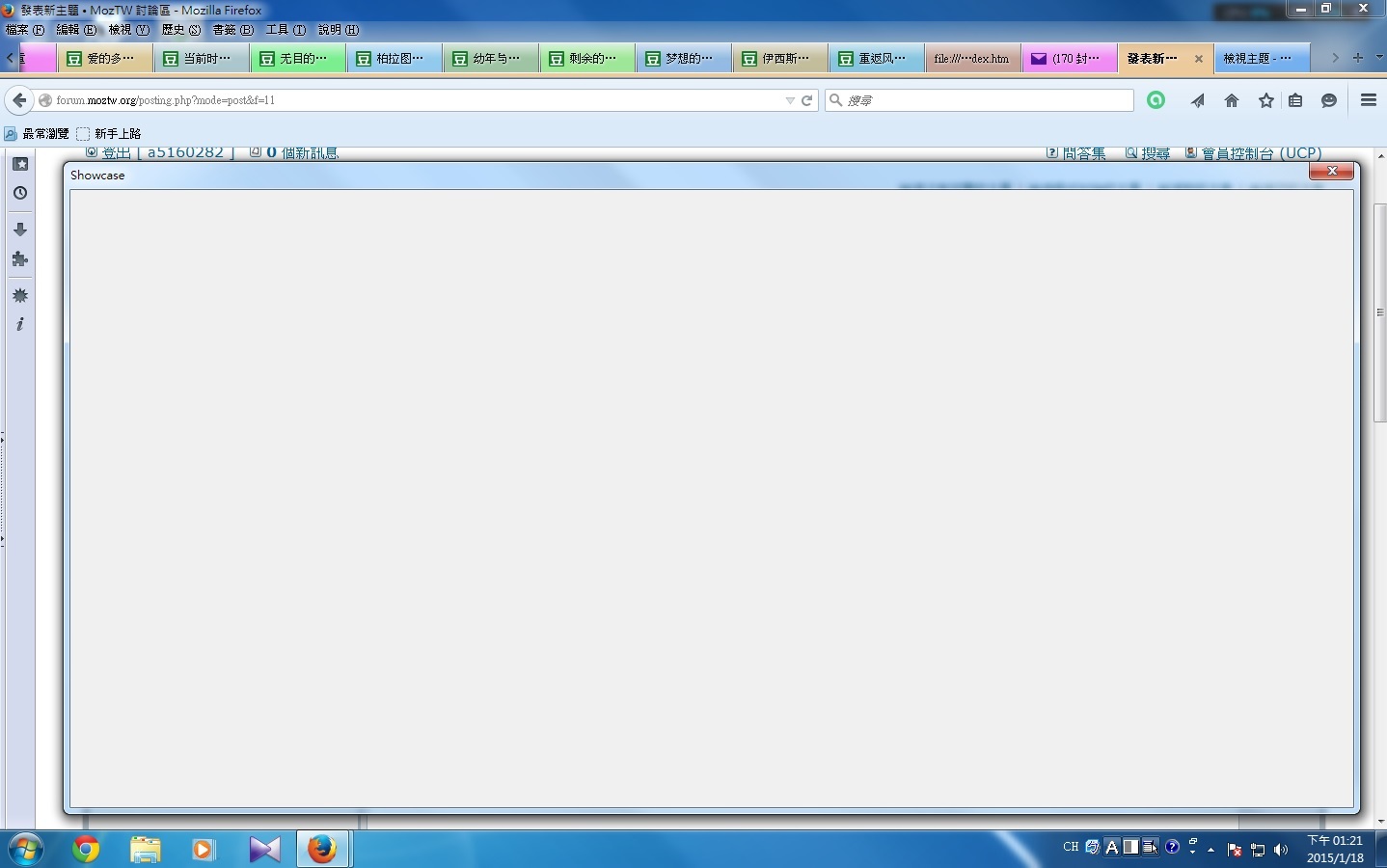Open the 最常瀏覽 bookmark folder
This screenshot has height=868, width=1387.
pyautogui.click(x=38, y=134)
